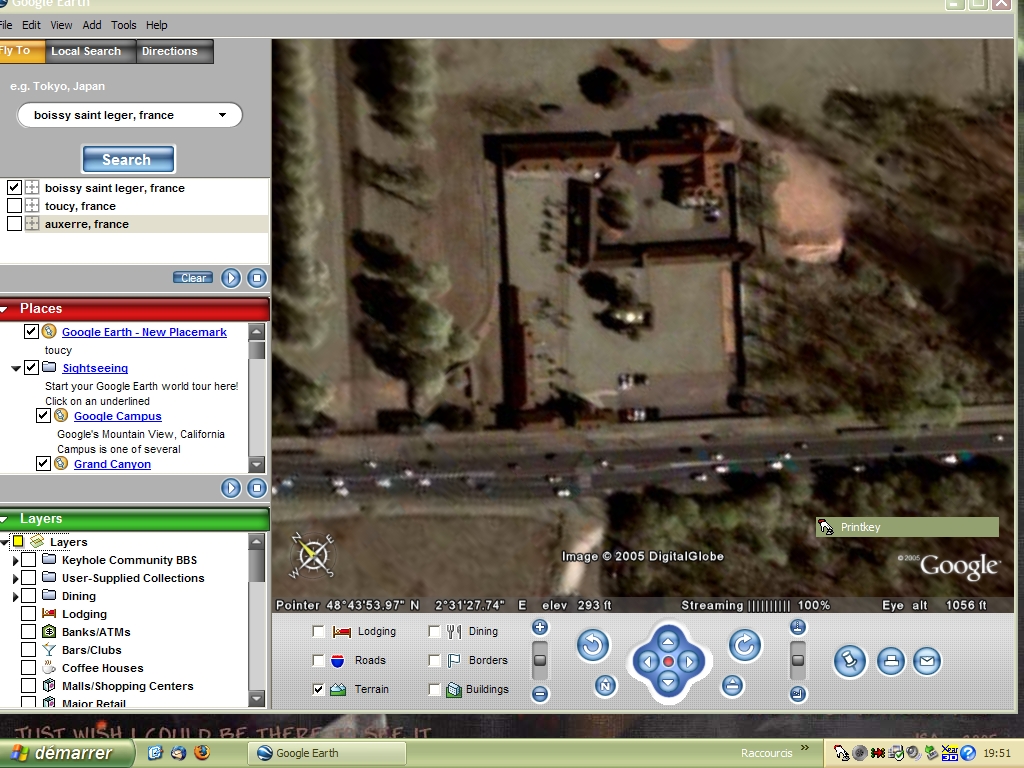
Task: Enable the Roads checkbox
Action: click(x=318, y=660)
